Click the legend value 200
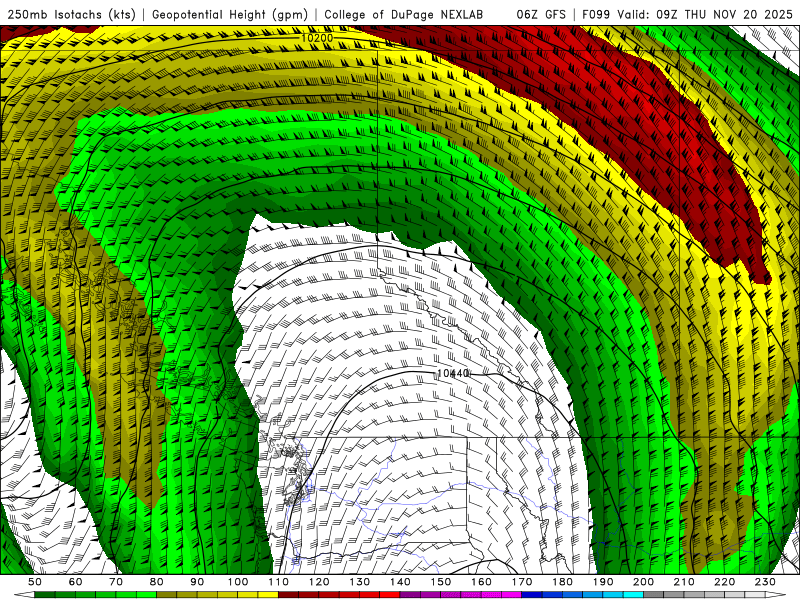 pyautogui.click(x=643, y=582)
